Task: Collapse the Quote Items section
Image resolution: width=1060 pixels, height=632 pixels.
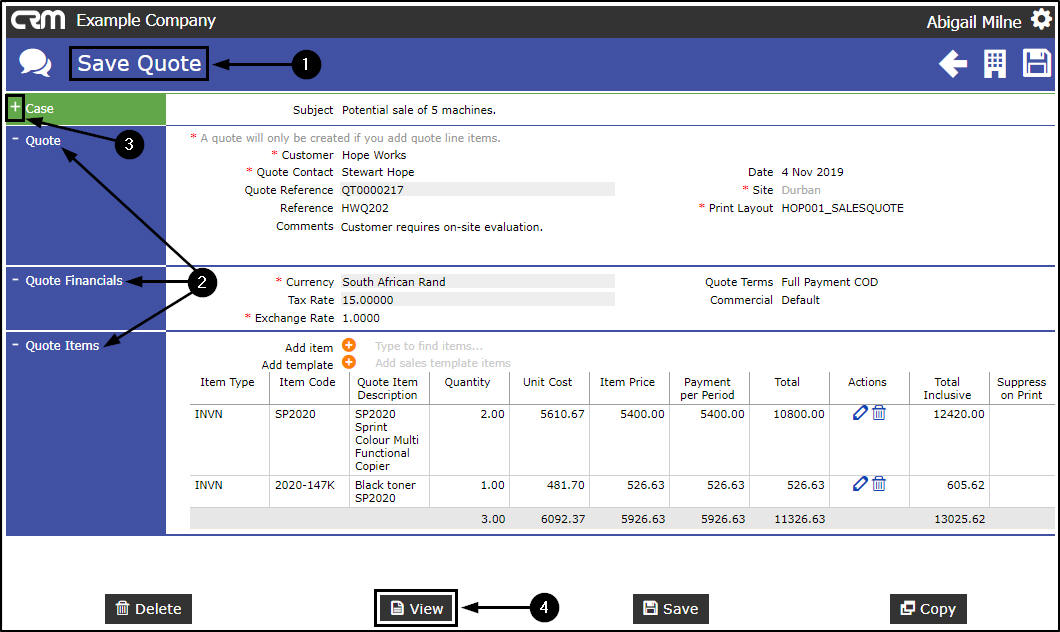Action: tap(16, 343)
